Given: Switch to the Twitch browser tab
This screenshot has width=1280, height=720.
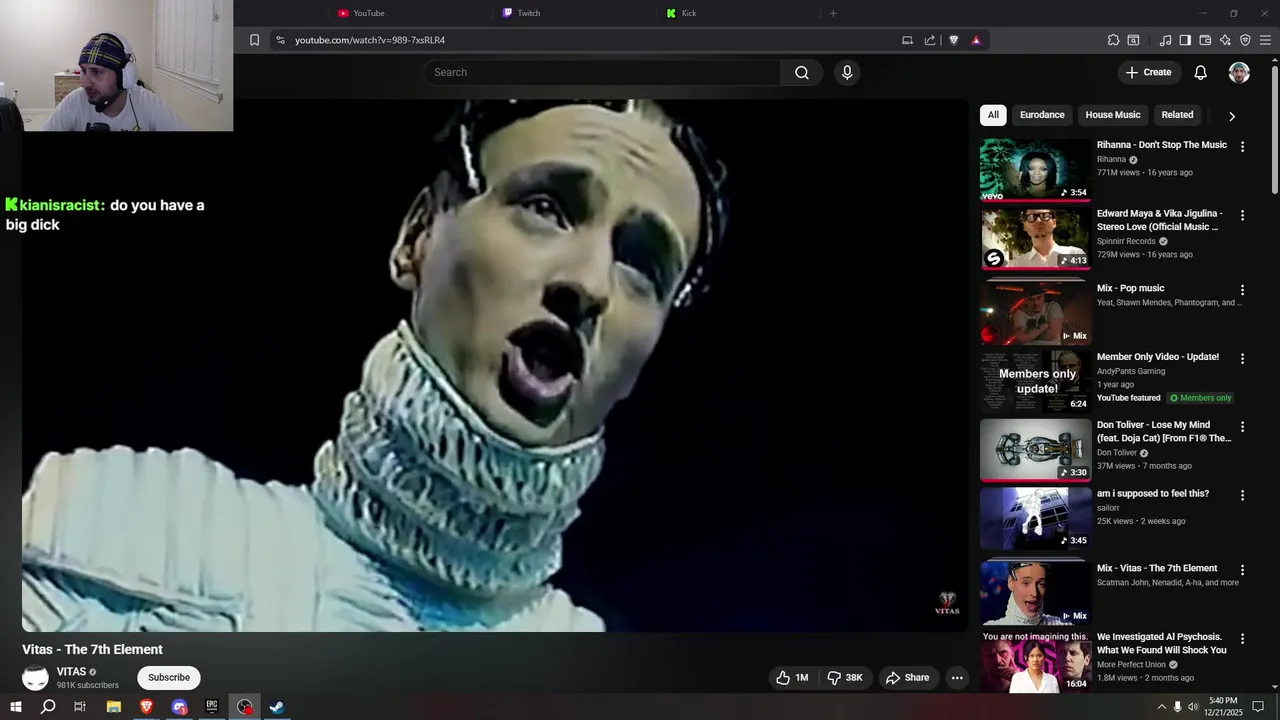Looking at the screenshot, I should click(528, 13).
